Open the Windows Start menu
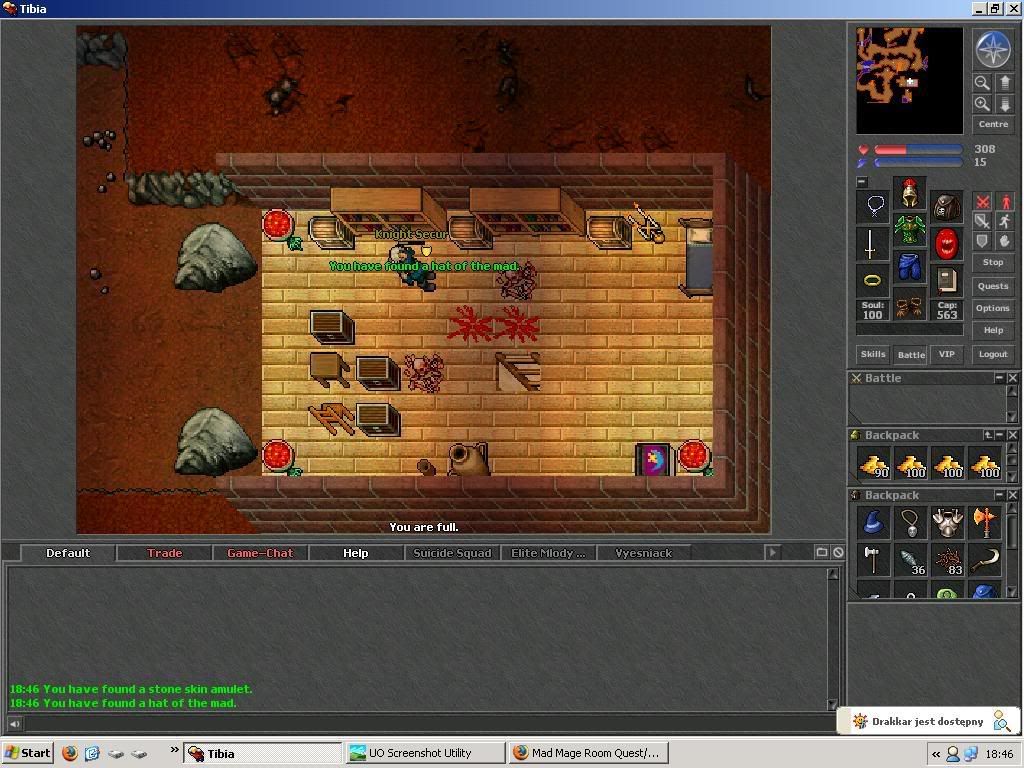The width and height of the screenshot is (1024, 768). click(x=27, y=753)
